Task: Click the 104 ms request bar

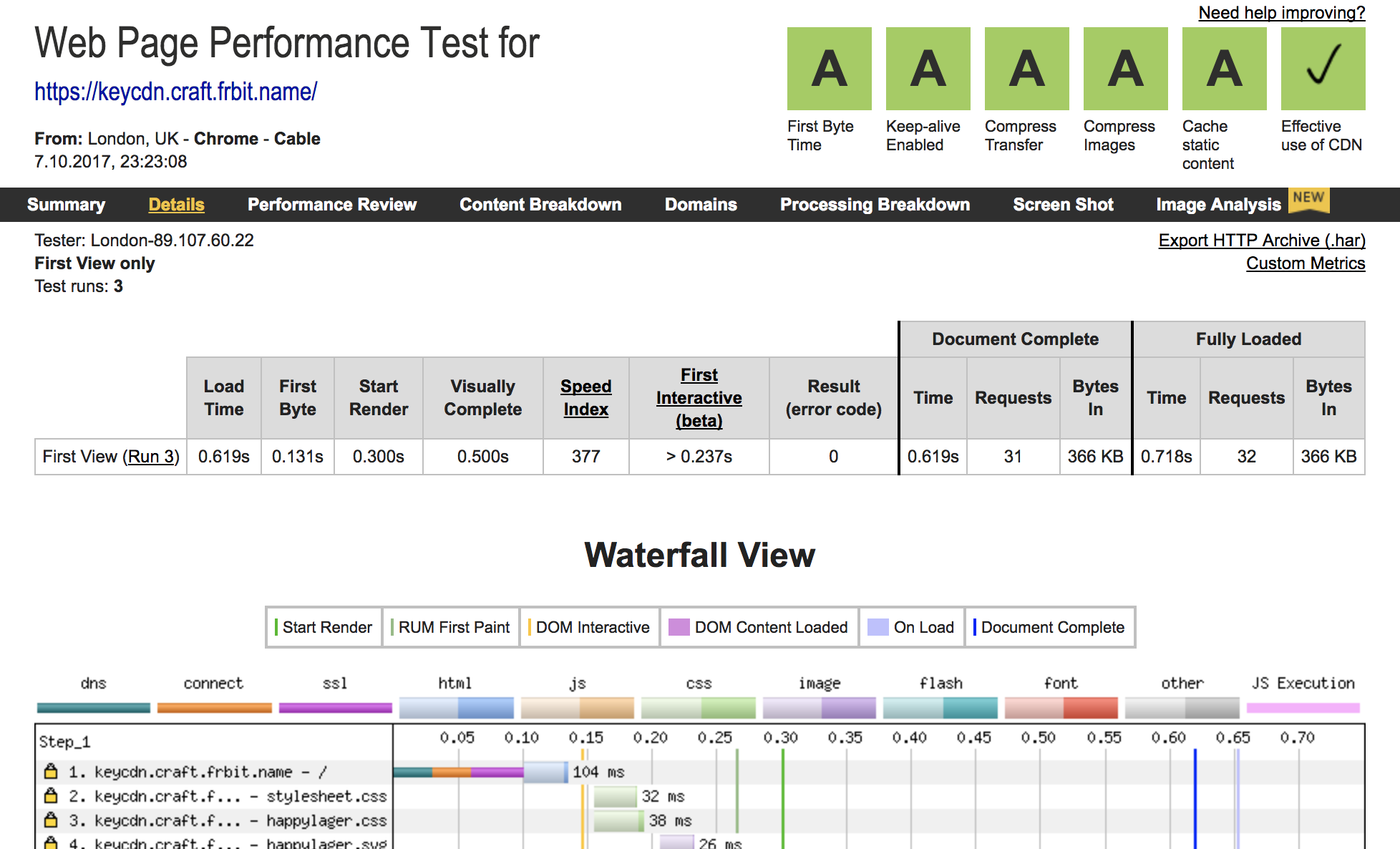Action: coord(481,772)
